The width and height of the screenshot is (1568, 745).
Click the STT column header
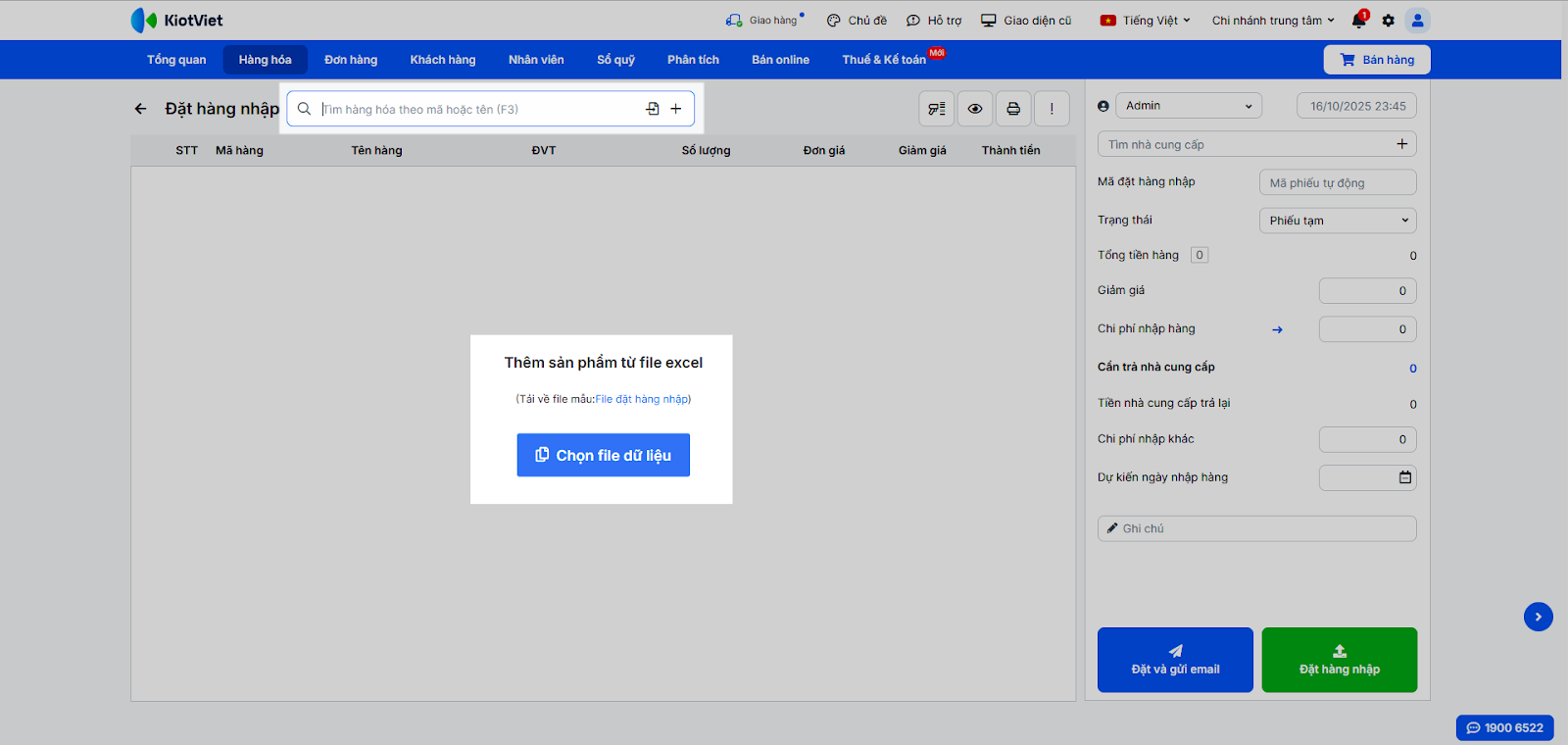pyautogui.click(x=186, y=150)
